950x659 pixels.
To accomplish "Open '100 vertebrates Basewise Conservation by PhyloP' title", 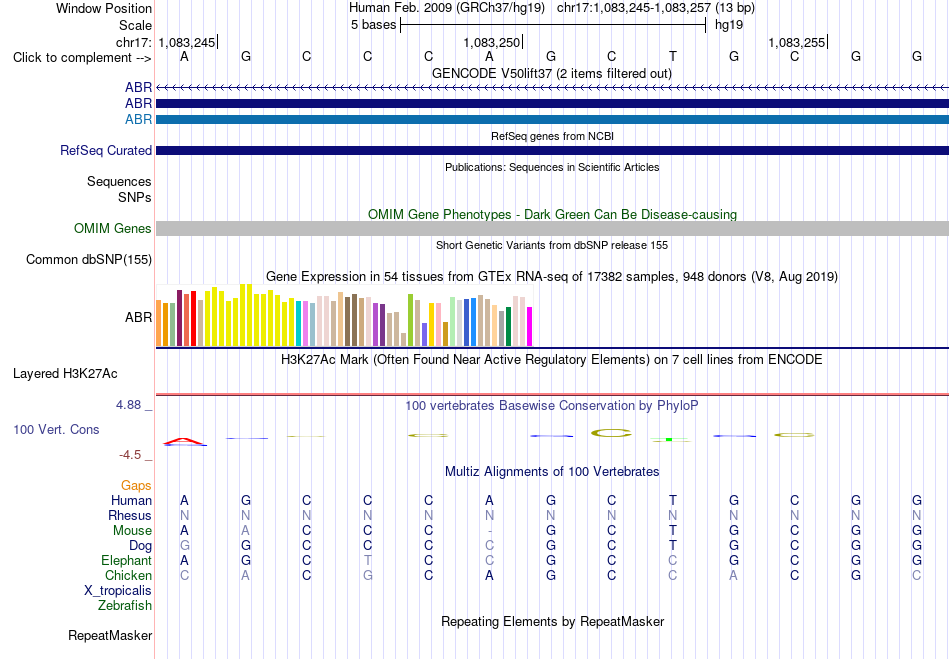I will click(x=552, y=406).
